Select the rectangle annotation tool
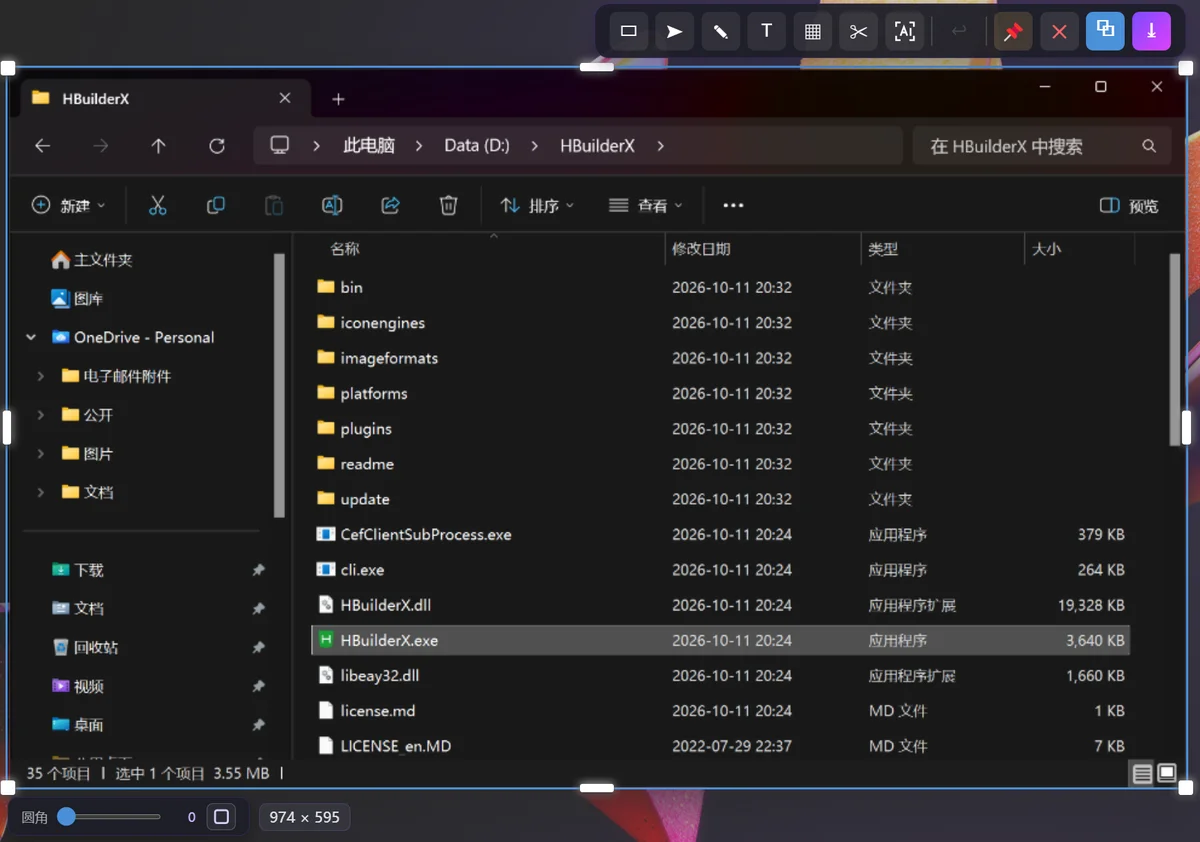This screenshot has height=842, width=1200. tap(628, 31)
